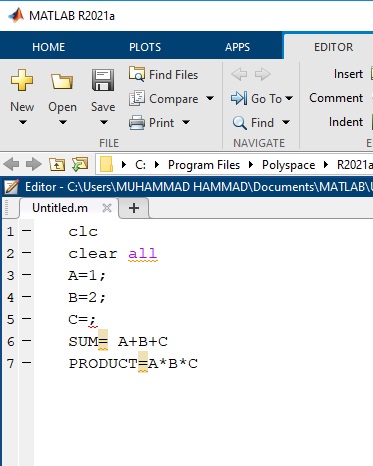Toggle breakpoint dash on line 5
The image size is (373, 466).
(x=27, y=319)
